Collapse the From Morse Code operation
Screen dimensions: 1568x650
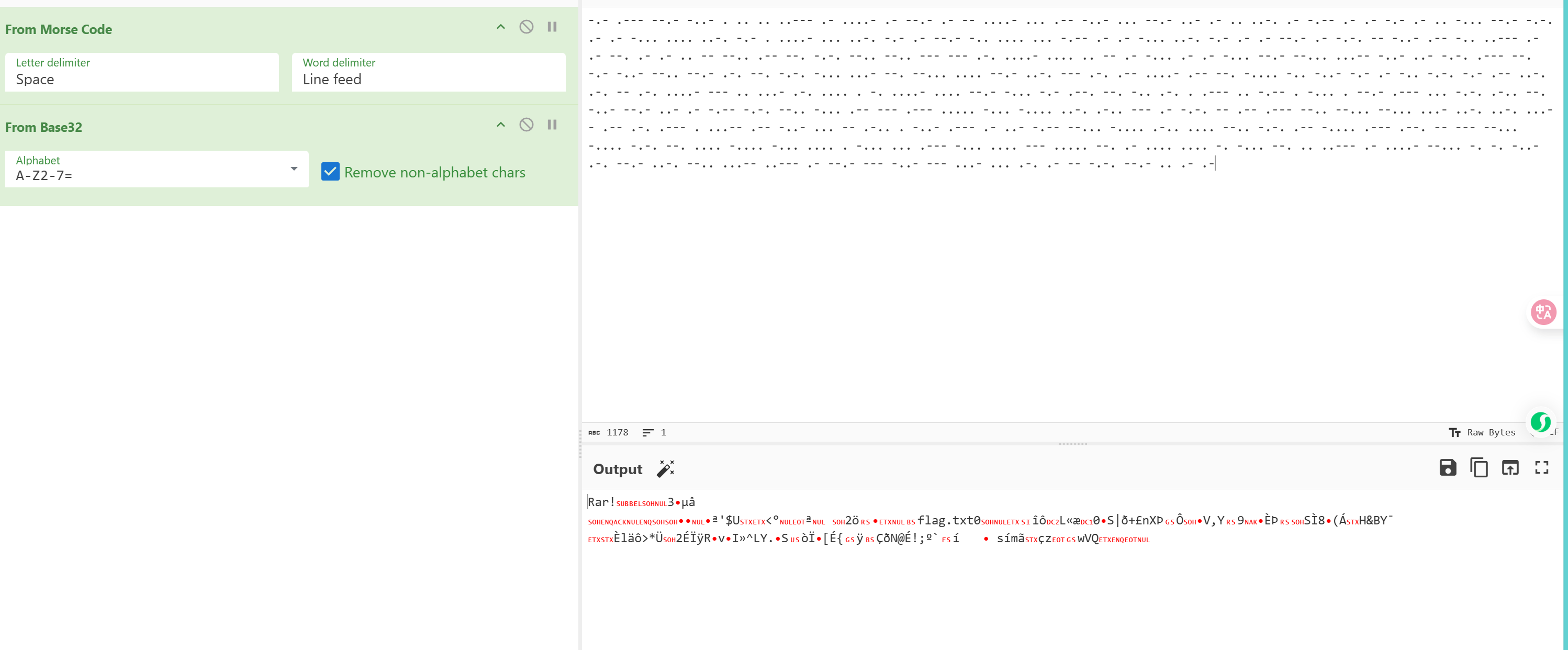(x=500, y=27)
